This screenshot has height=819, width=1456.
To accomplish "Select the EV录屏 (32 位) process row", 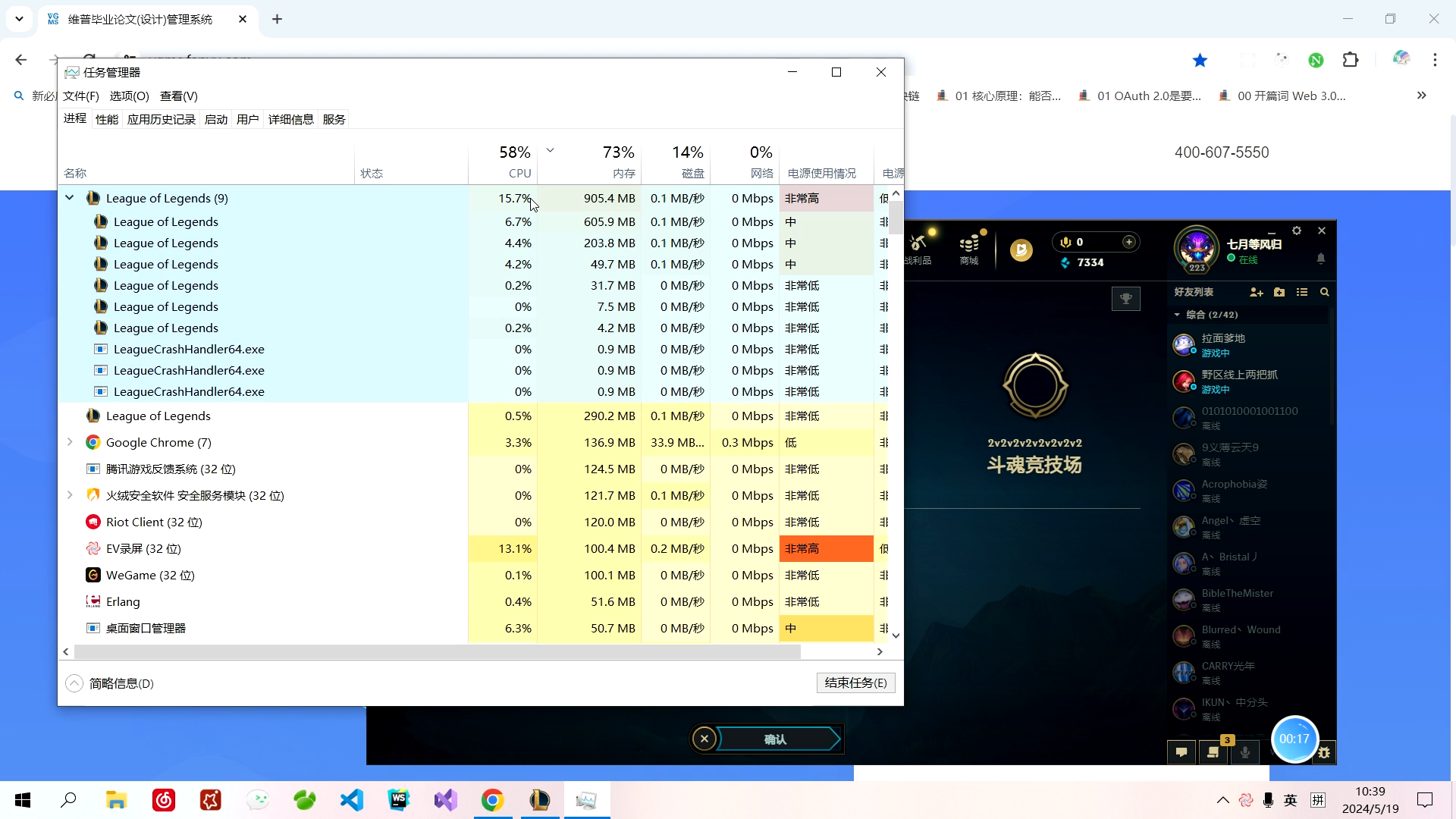I will tap(473, 548).
